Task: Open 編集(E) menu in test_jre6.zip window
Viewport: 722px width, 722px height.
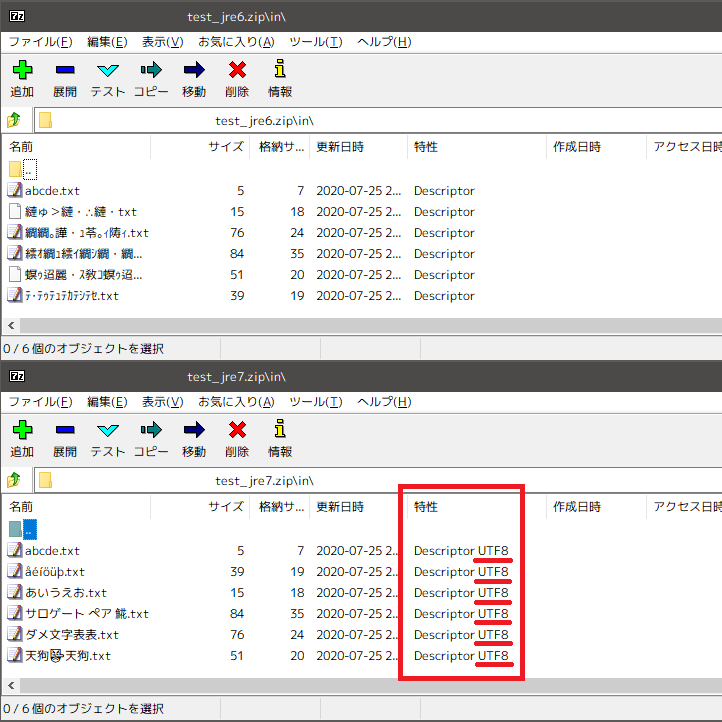Action: [107, 42]
